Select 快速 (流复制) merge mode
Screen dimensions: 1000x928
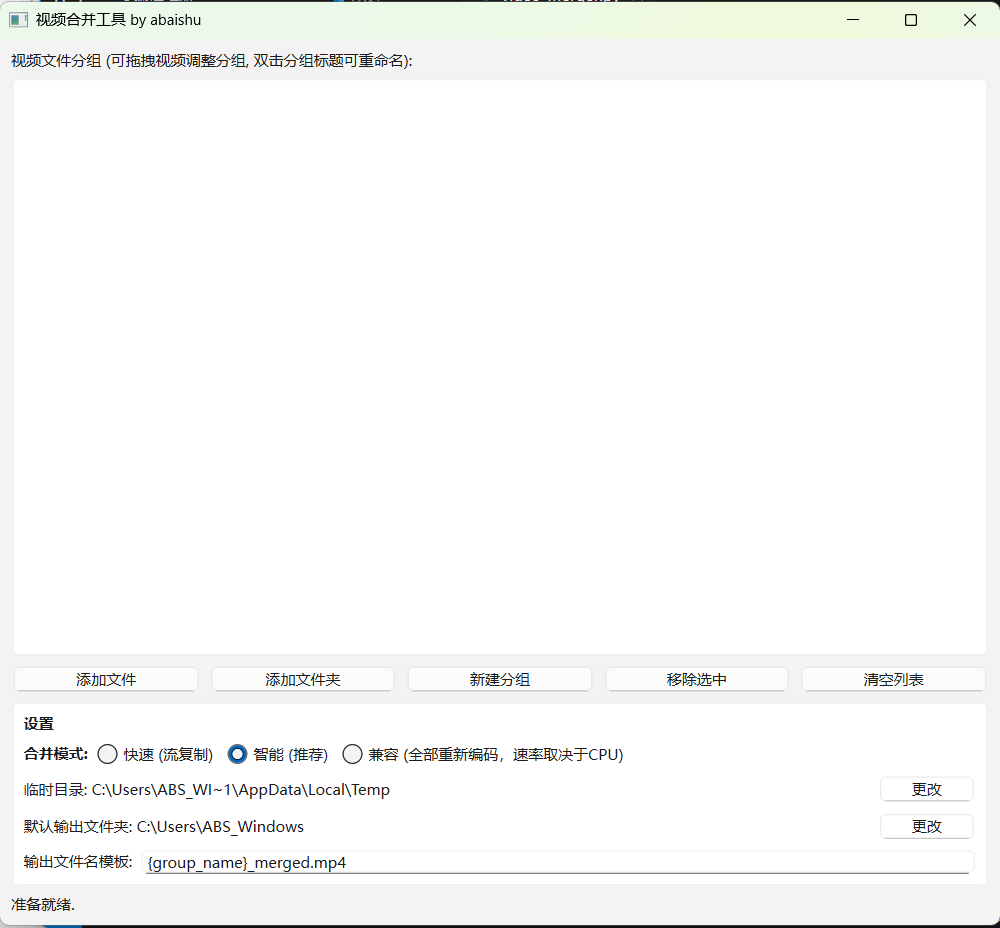point(108,754)
